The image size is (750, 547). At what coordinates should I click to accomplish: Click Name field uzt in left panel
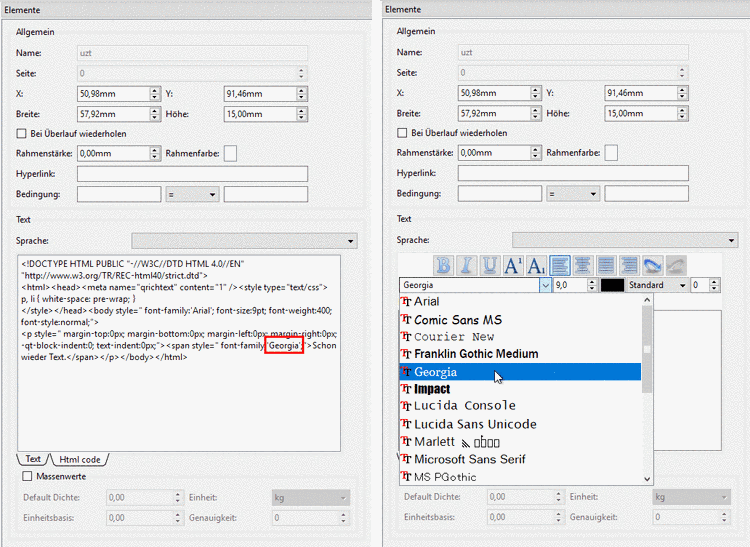(192, 53)
